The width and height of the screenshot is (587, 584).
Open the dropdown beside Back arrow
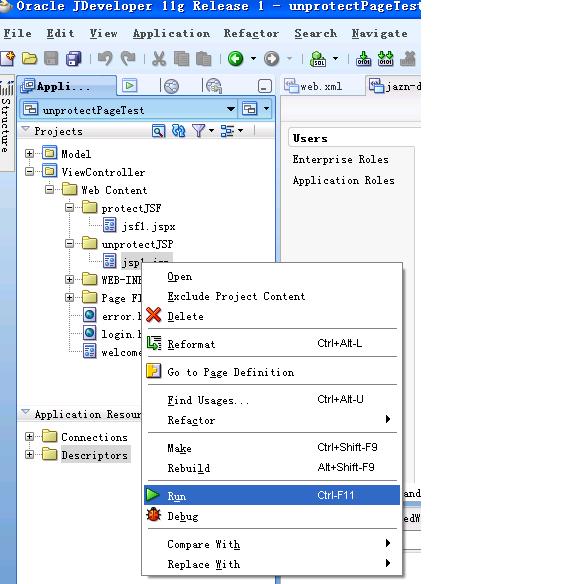click(253, 59)
